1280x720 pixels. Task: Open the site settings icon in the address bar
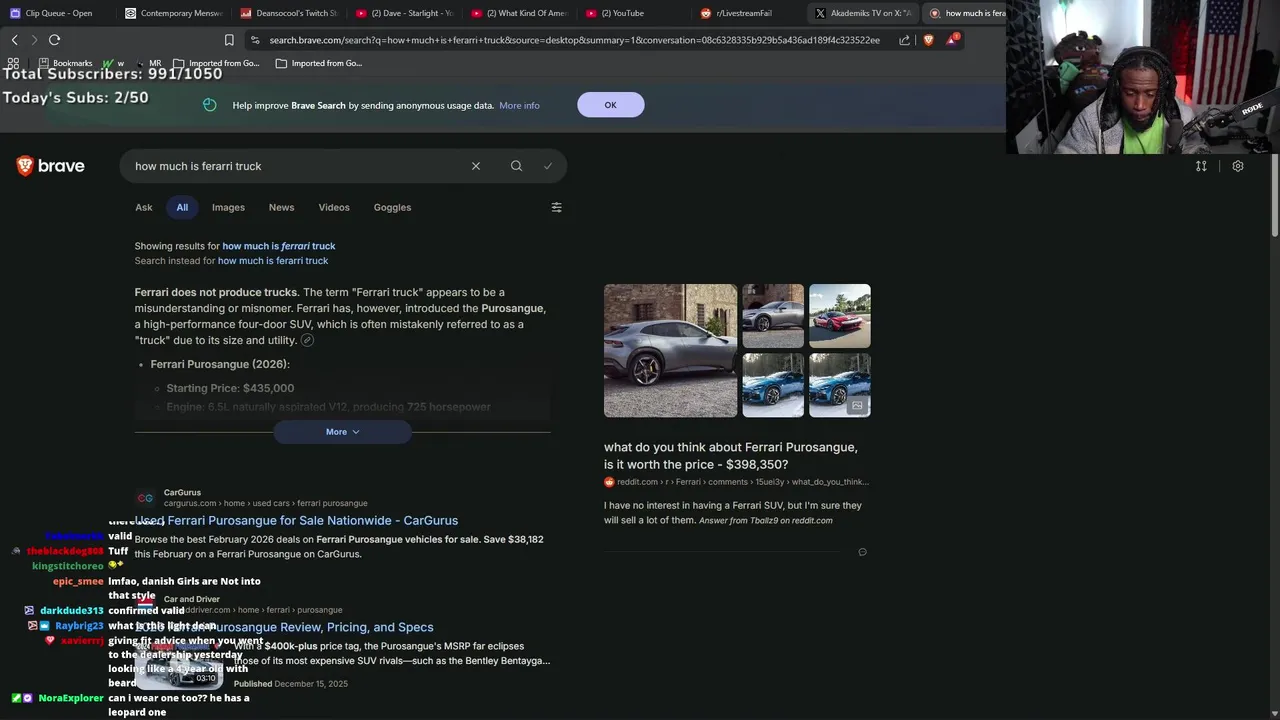(x=256, y=40)
